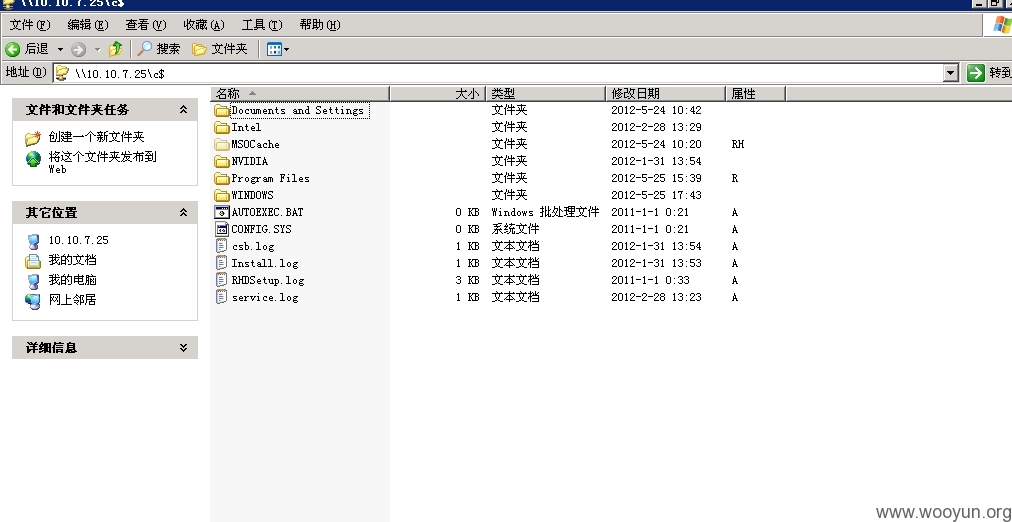
Task: Select the Documents and Settings folder icon
Action: [x=222, y=110]
